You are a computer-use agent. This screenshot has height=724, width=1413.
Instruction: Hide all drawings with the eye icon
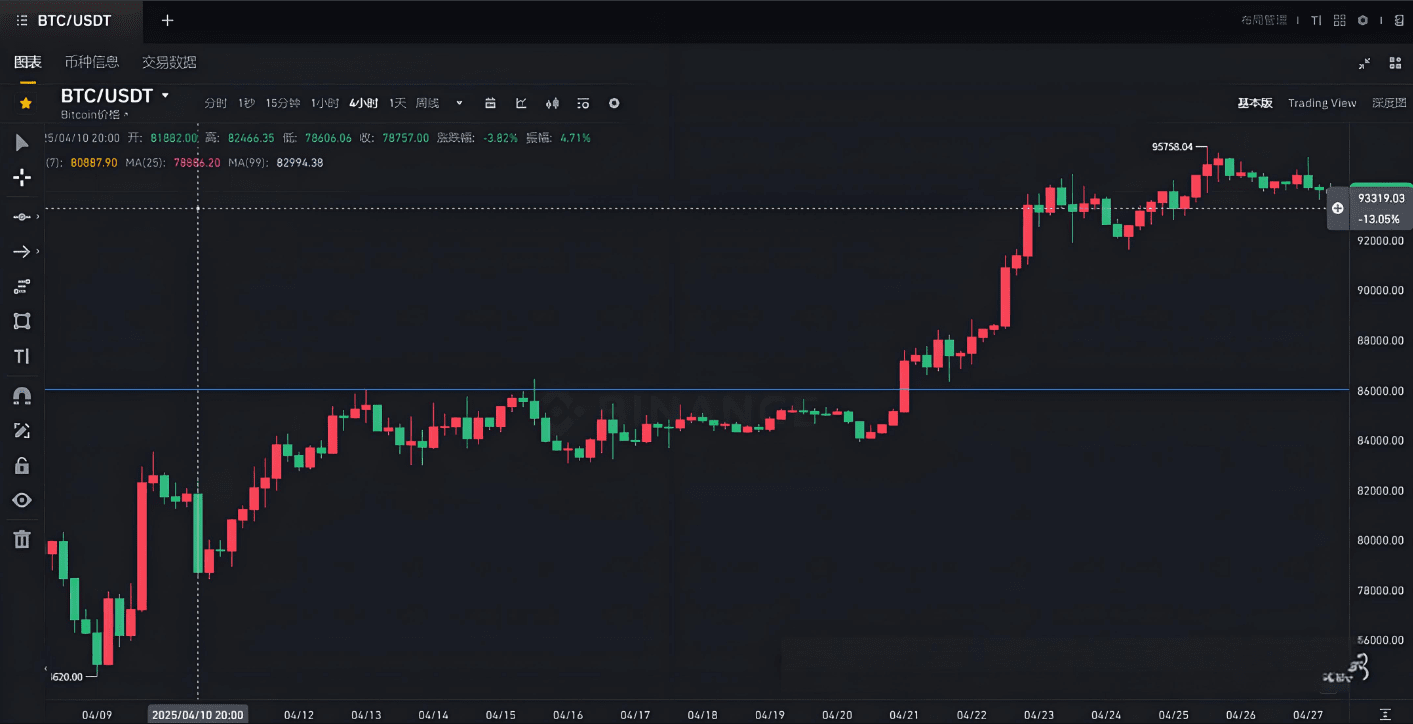[x=22, y=501]
